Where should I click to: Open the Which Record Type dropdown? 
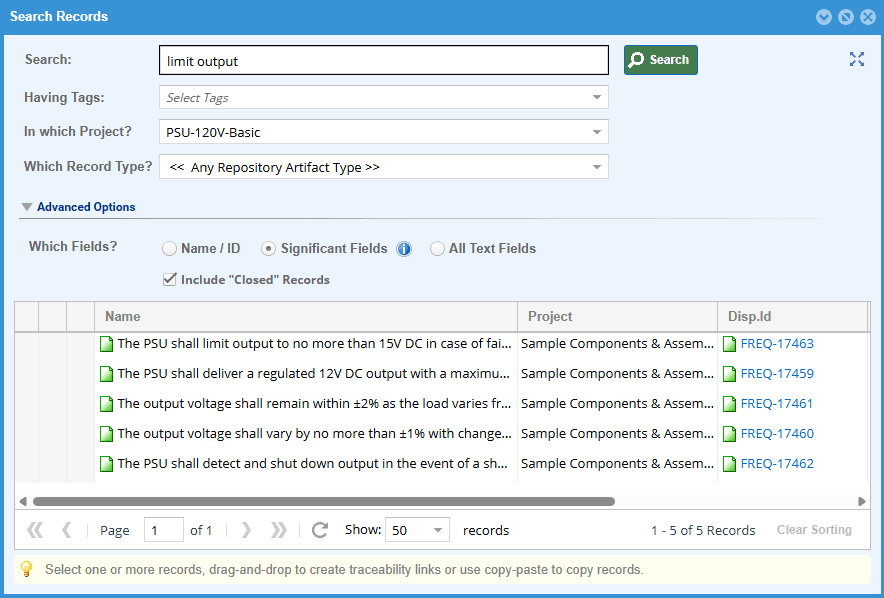click(x=597, y=167)
